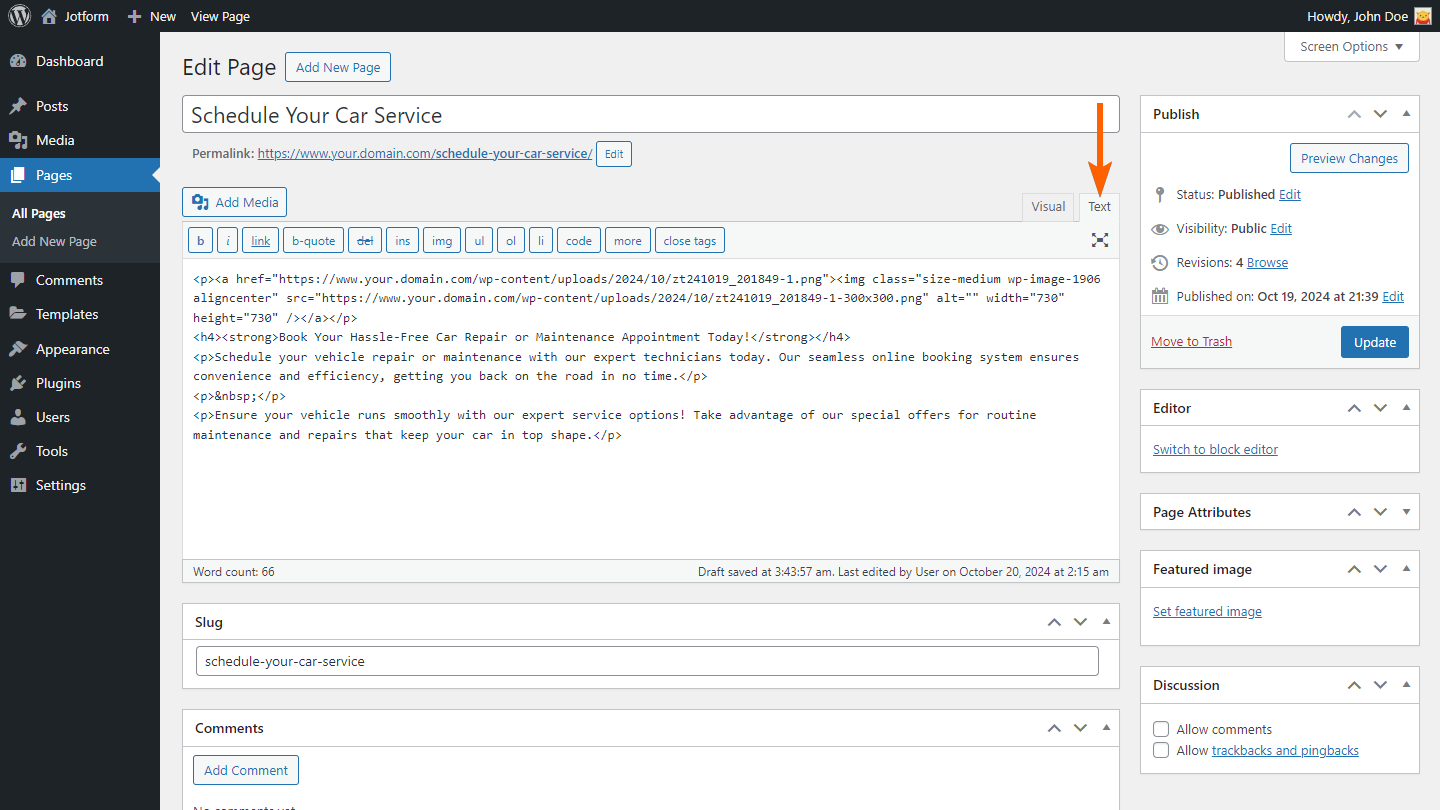Screen dimensions: 1440x810
Task: Collapse the Publish panel toggle arrow
Action: pyautogui.click(x=1406, y=114)
